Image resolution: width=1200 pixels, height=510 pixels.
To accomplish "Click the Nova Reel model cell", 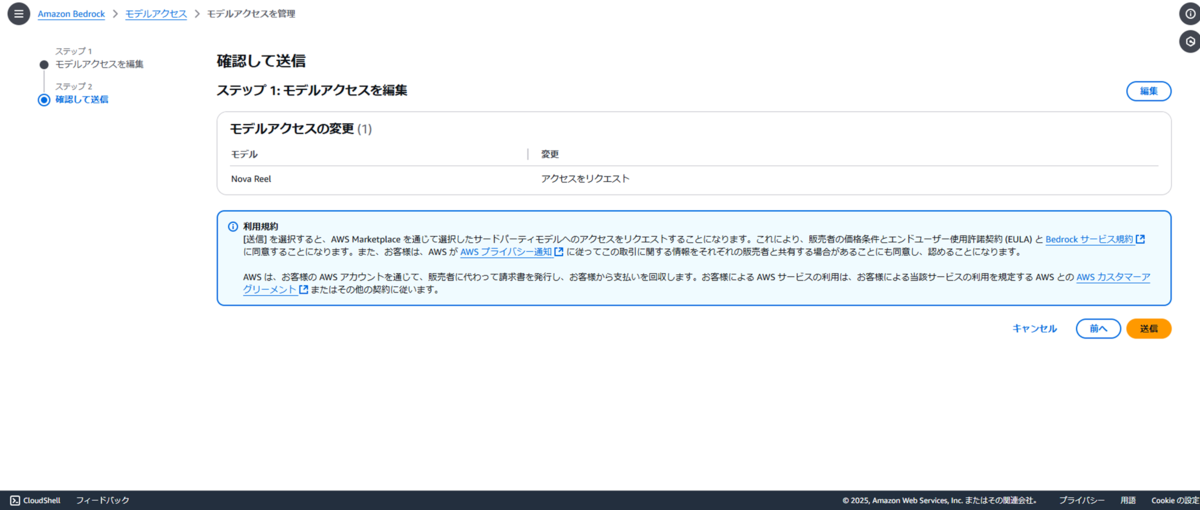I will tap(251, 179).
